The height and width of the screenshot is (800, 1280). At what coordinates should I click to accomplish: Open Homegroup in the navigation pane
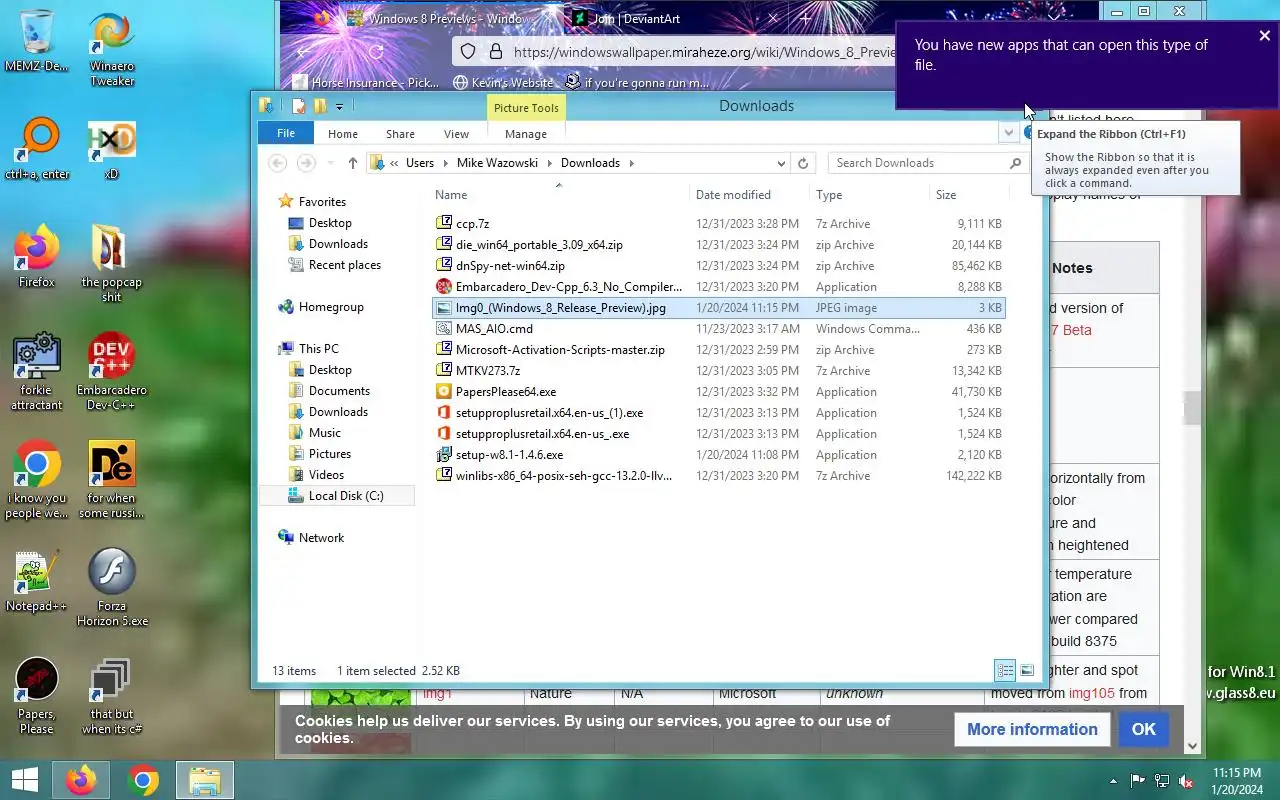[x=331, y=307]
